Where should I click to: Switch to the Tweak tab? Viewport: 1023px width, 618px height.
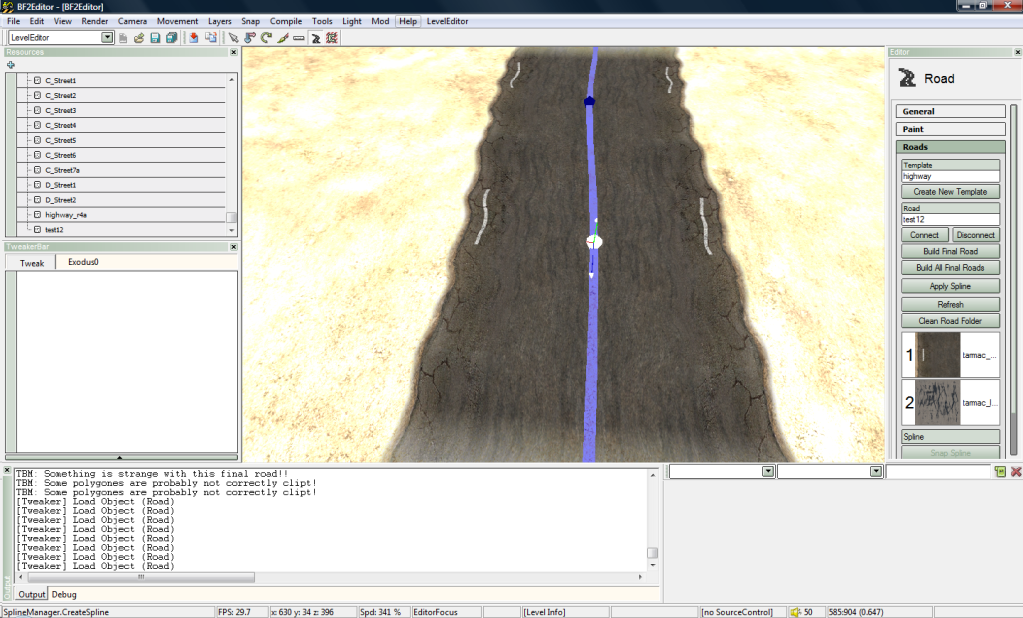[31, 263]
